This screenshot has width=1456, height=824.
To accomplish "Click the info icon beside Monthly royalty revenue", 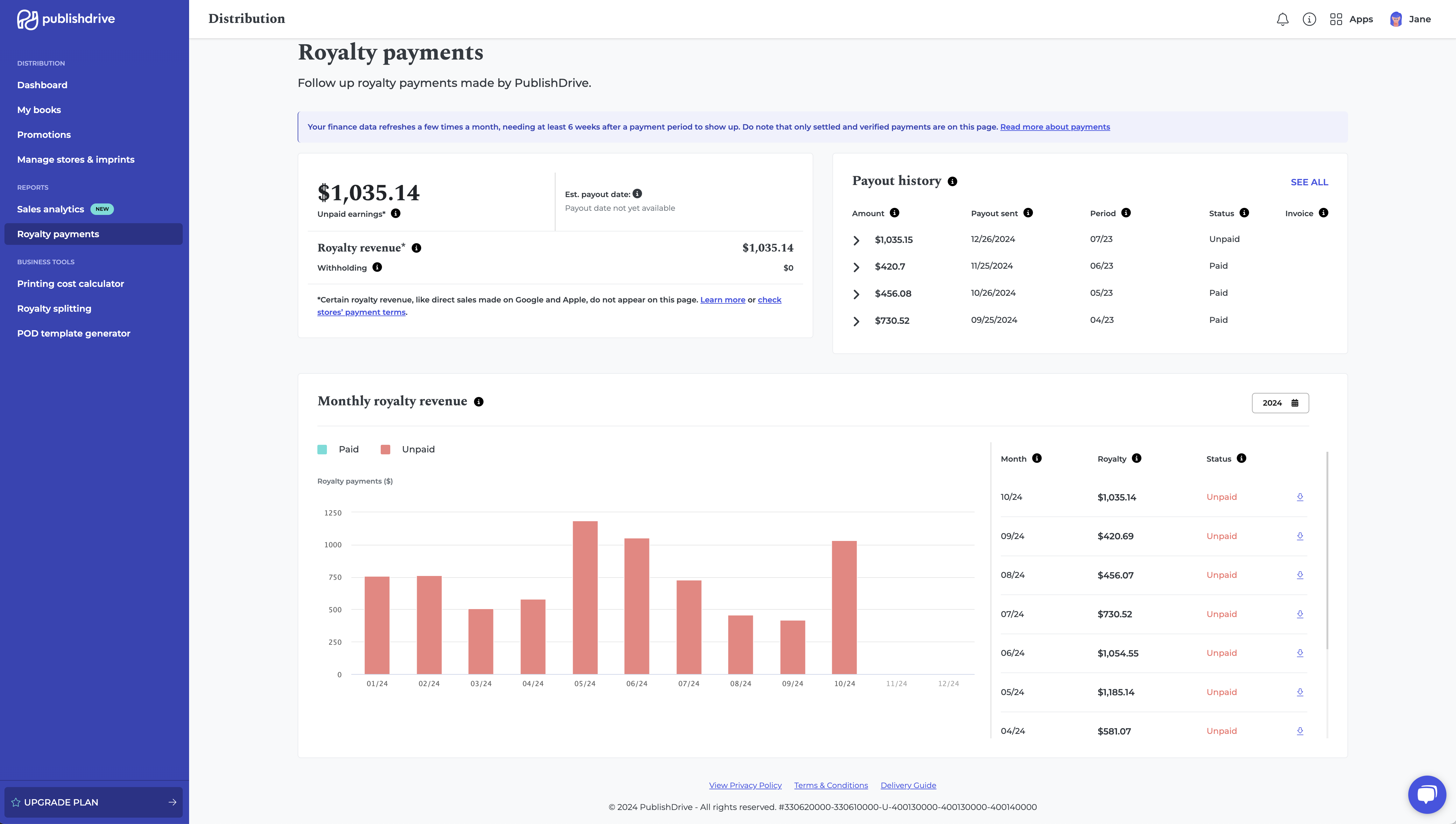I will [478, 402].
